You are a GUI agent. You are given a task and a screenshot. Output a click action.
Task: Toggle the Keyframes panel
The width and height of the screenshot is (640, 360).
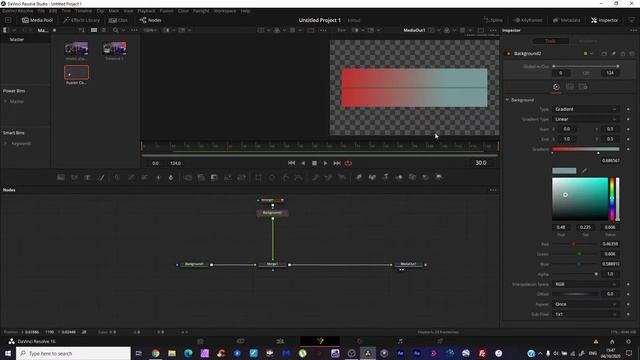(528, 20)
